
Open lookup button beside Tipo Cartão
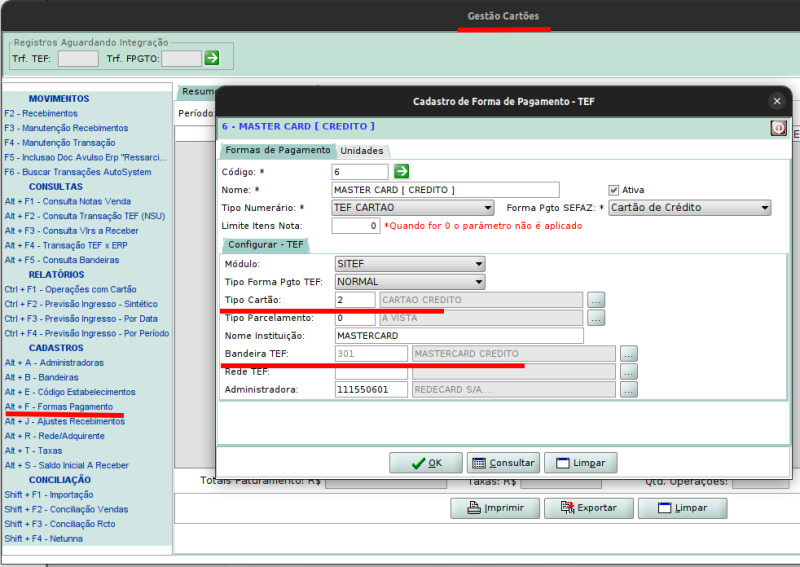pyautogui.click(x=596, y=300)
